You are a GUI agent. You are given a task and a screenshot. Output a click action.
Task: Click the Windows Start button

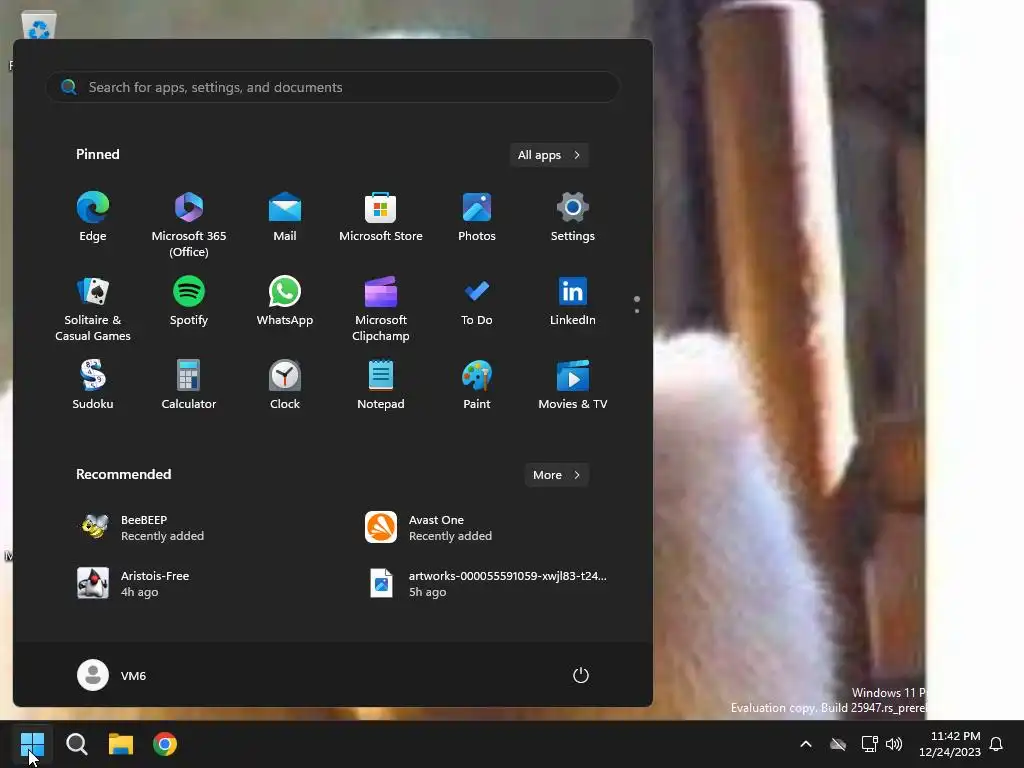pyautogui.click(x=32, y=744)
